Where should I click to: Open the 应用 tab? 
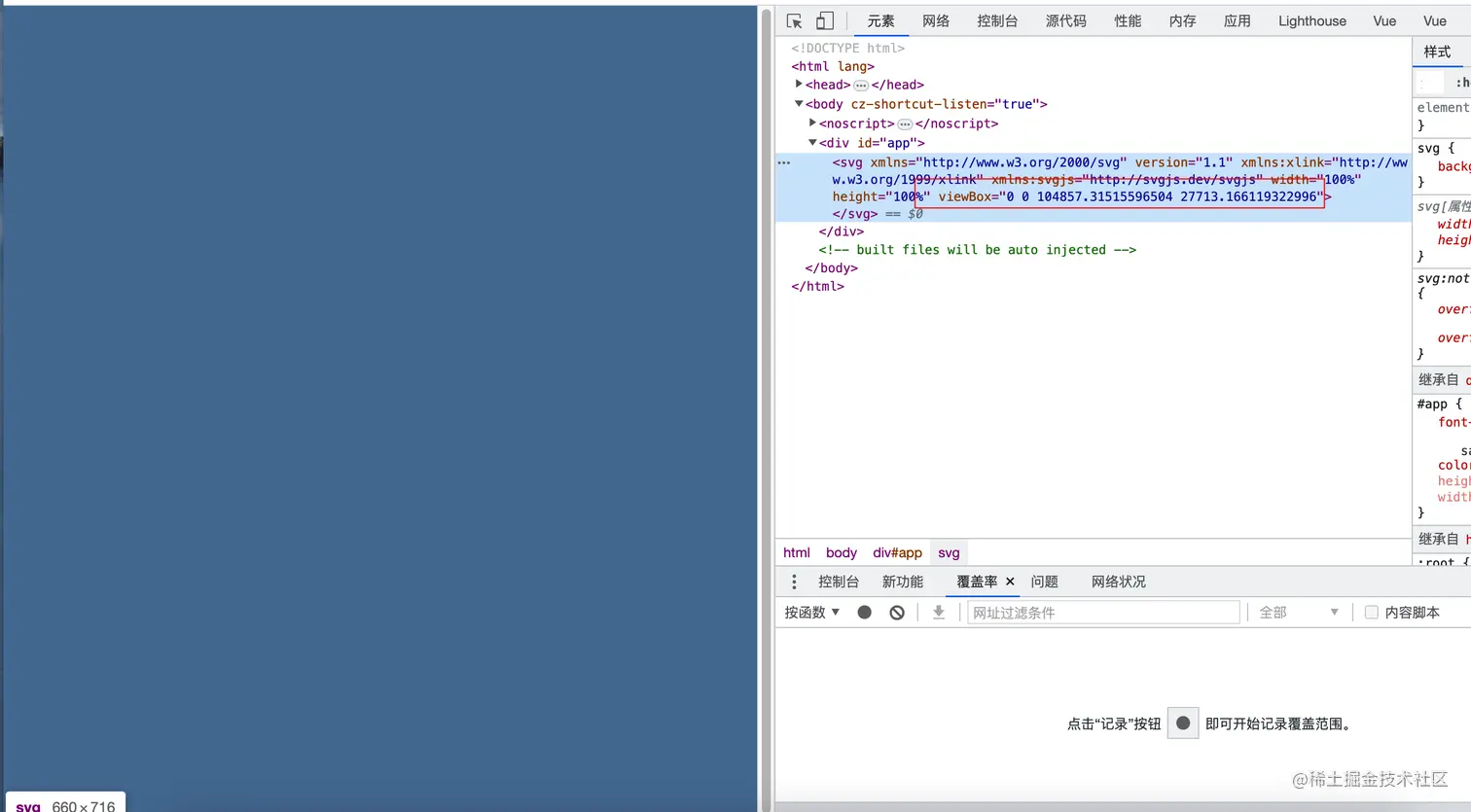point(1238,21)
